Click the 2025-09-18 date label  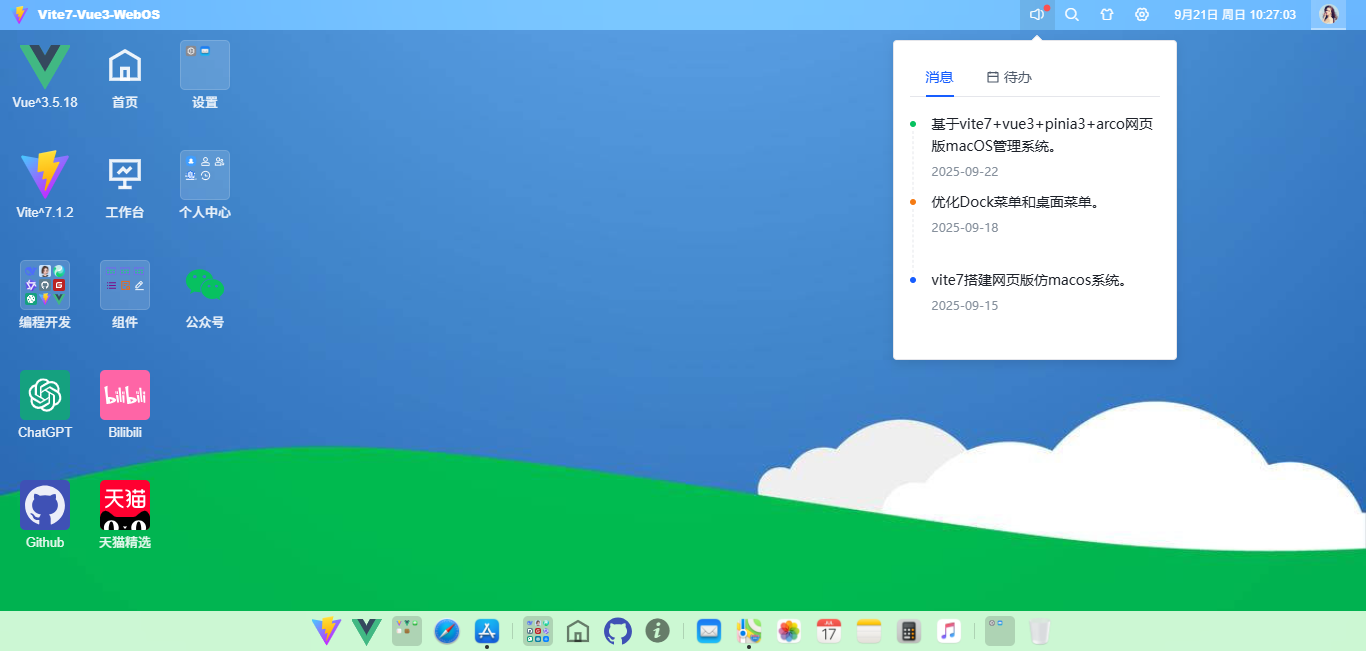coord(964,228)
